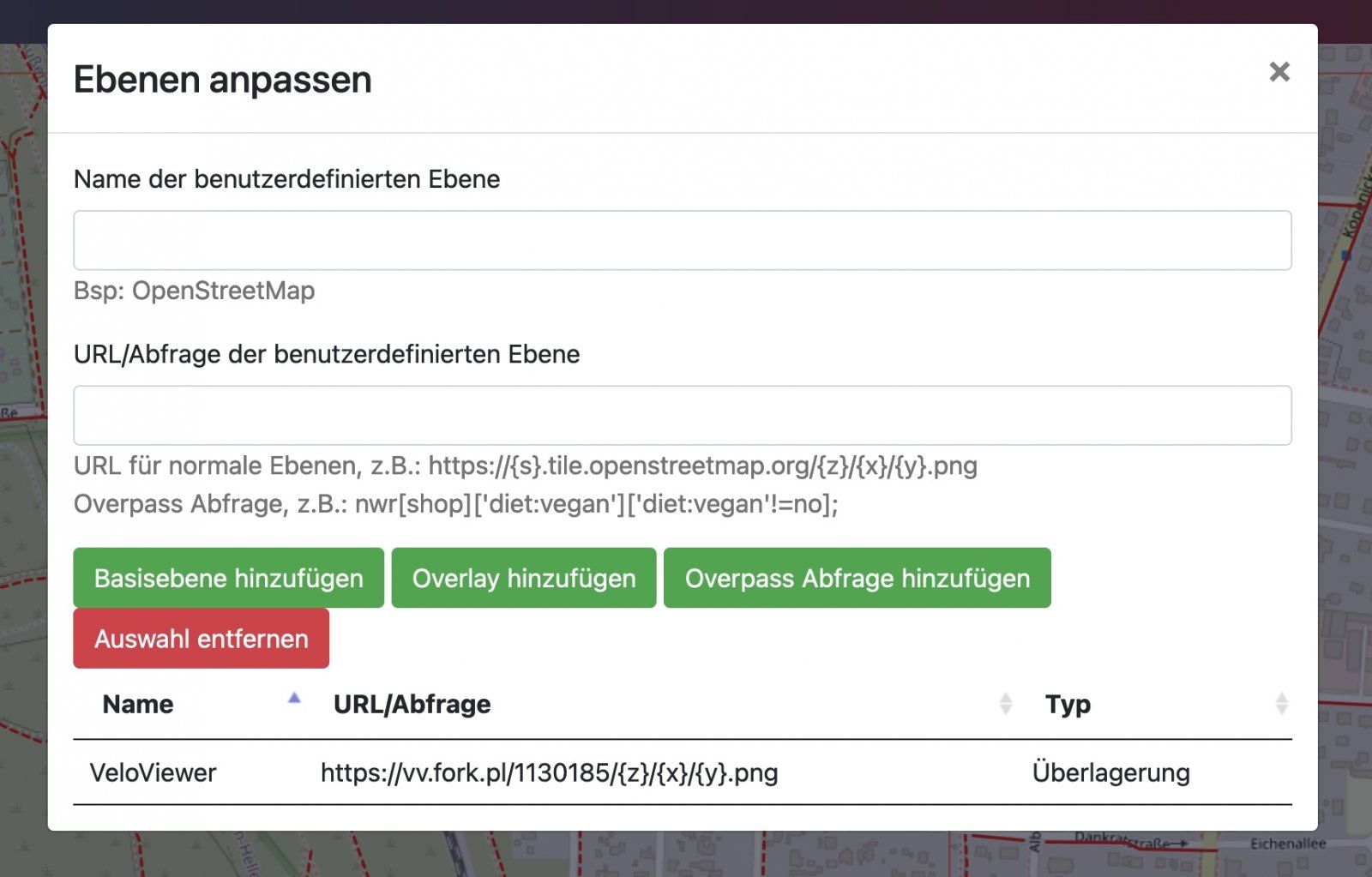
Task: Sort table by URL/Abfrage header text
Action: coord(412,705)
